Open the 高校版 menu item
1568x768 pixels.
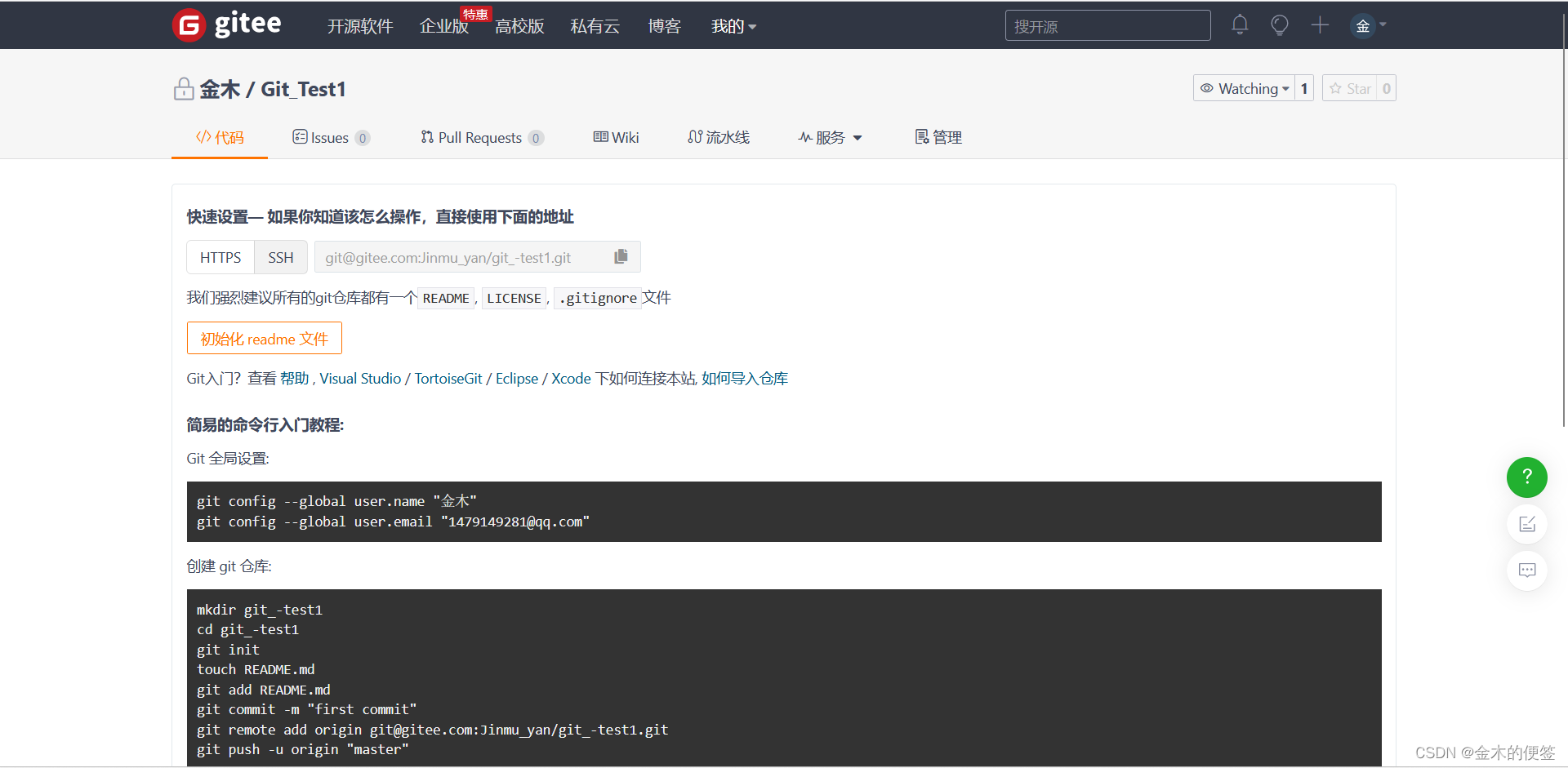[519, 26]
